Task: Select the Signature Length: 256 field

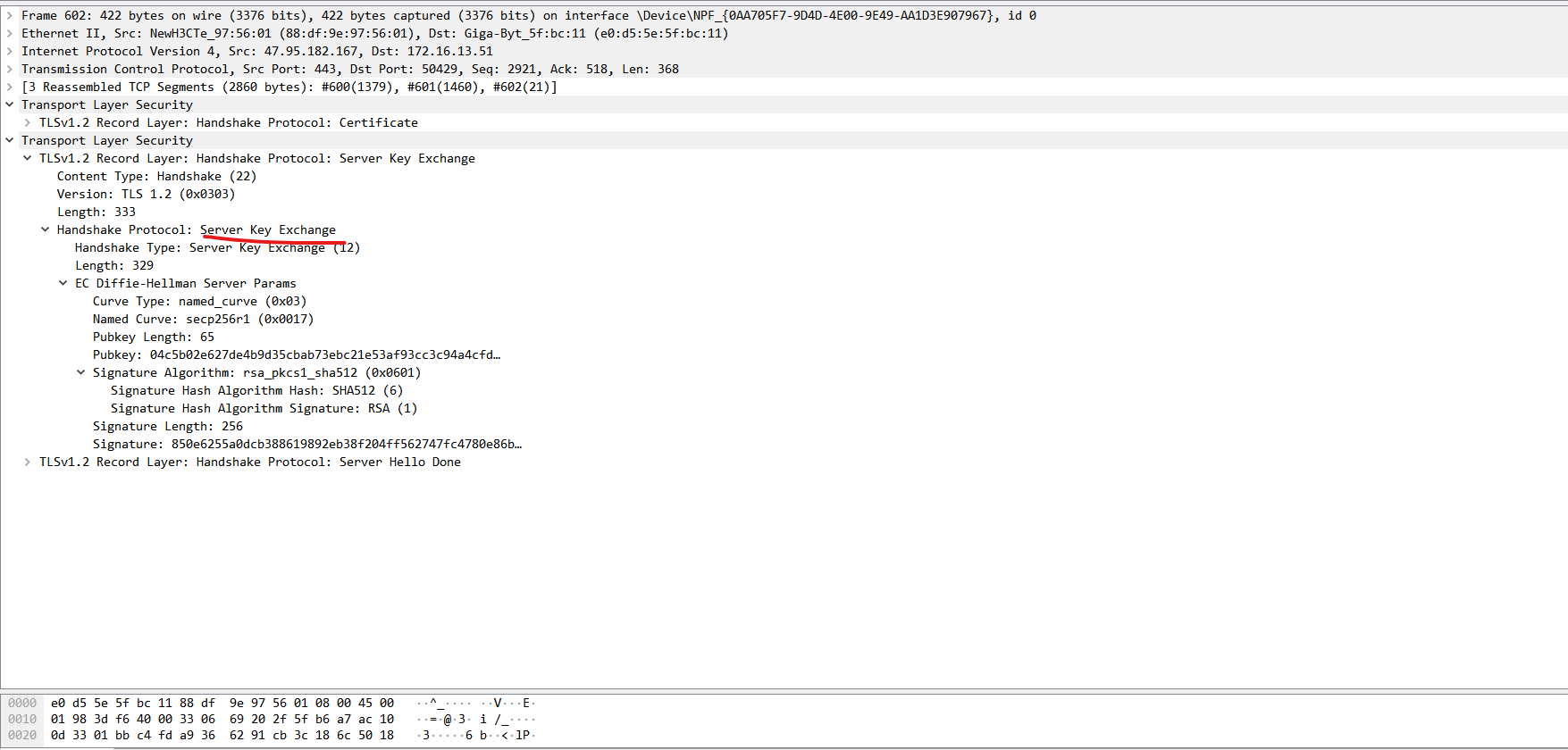Action: click(x=168, y=426)
